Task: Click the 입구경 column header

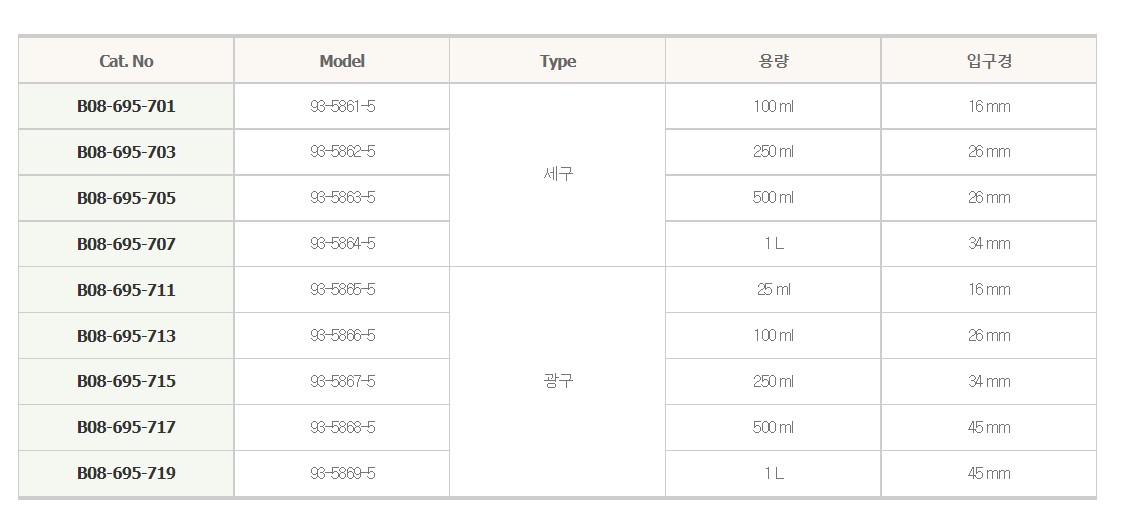Action: click(988, 61)
